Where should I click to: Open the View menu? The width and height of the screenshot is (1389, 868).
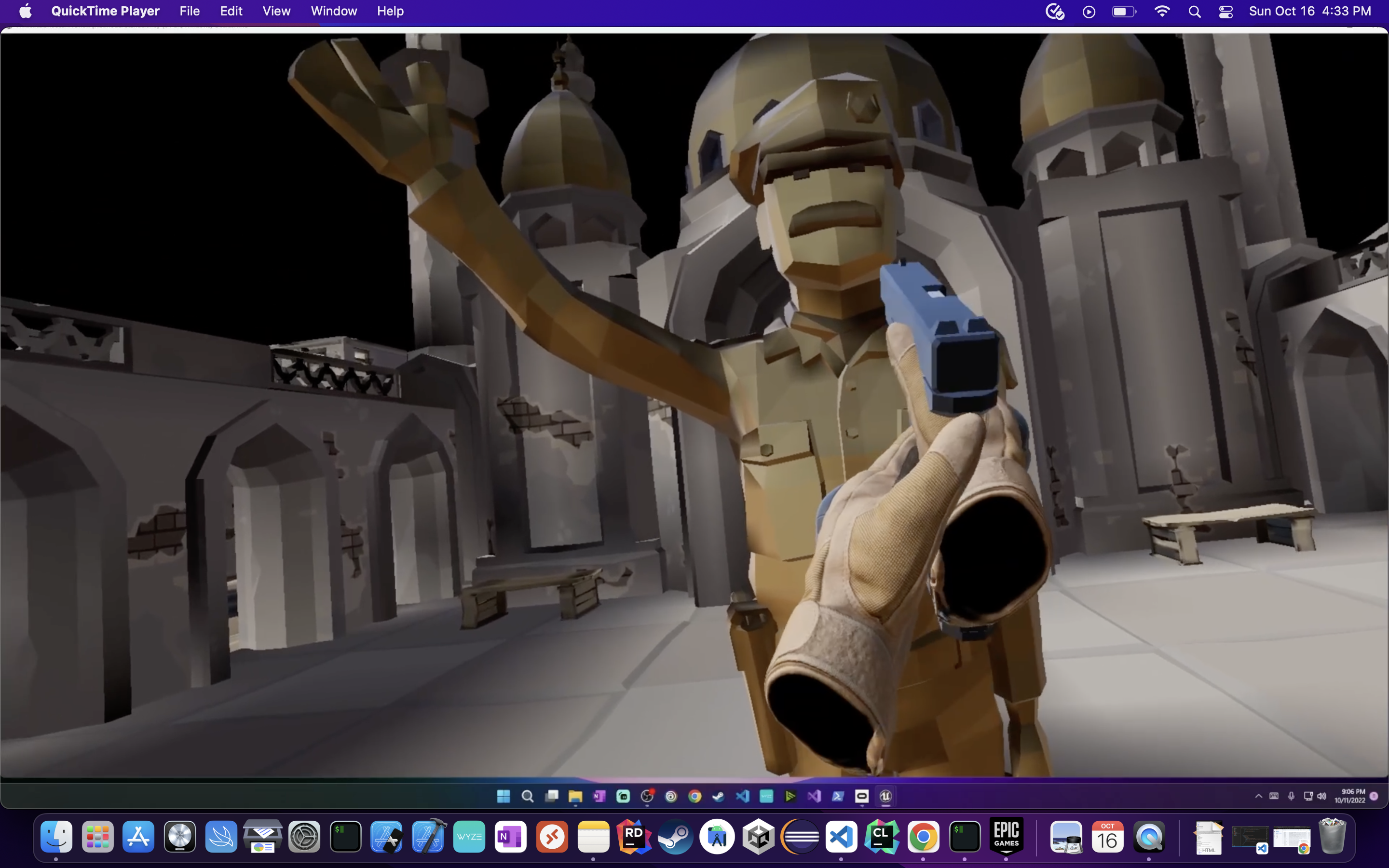click(x=276, y=11)
